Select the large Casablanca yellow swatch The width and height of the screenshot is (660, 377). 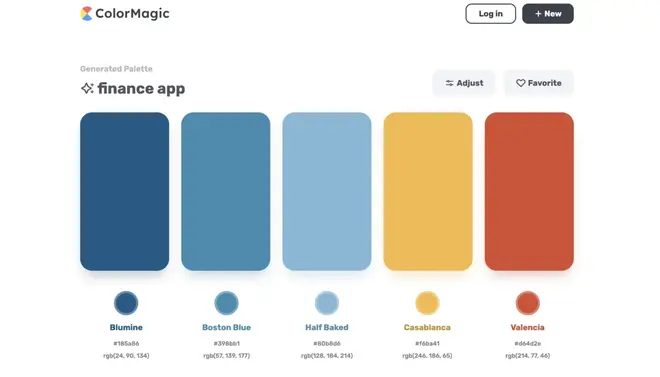(x=428, y=191)
